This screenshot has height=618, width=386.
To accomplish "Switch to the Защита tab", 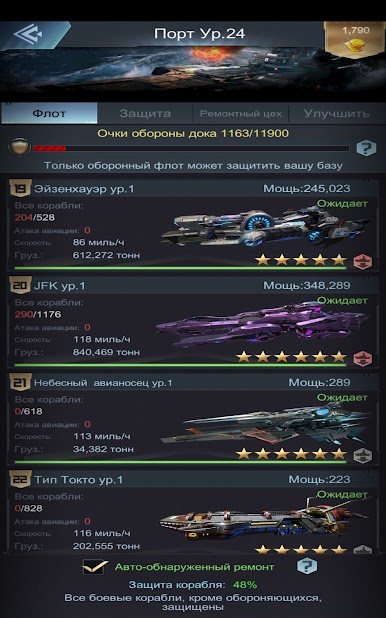I will point(145,114).
